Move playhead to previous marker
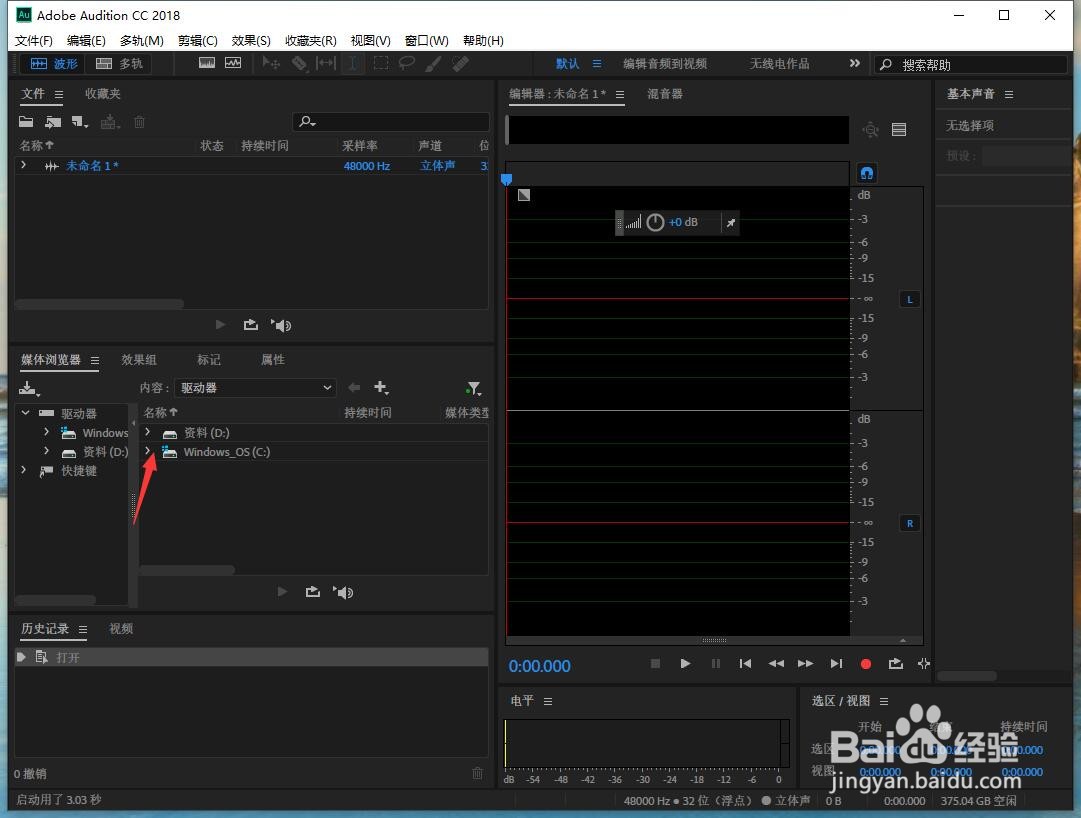 tap(745, 664)
